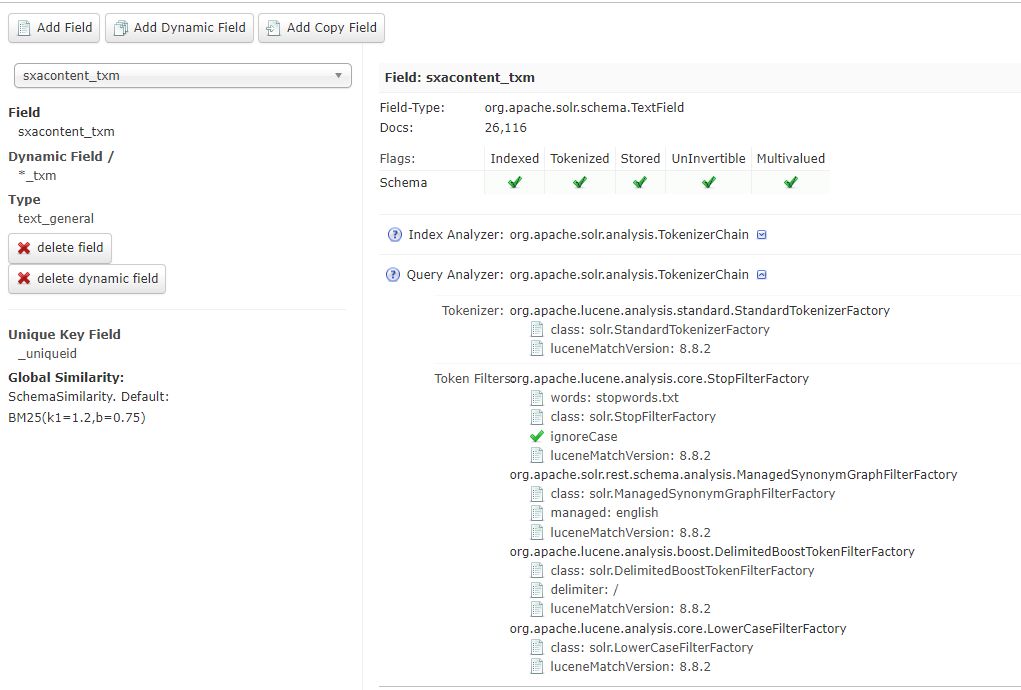Viewport: 1021px width, 690px height.
Task: Click the page icon beside Add Field
Action: (x=23, y=28)
